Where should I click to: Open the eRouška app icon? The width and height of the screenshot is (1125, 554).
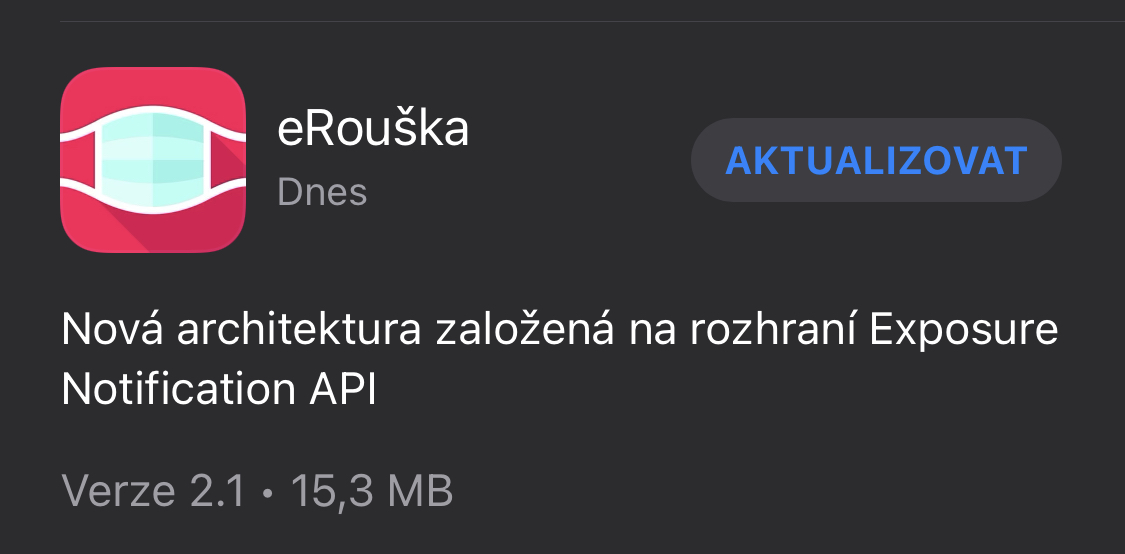153,159
